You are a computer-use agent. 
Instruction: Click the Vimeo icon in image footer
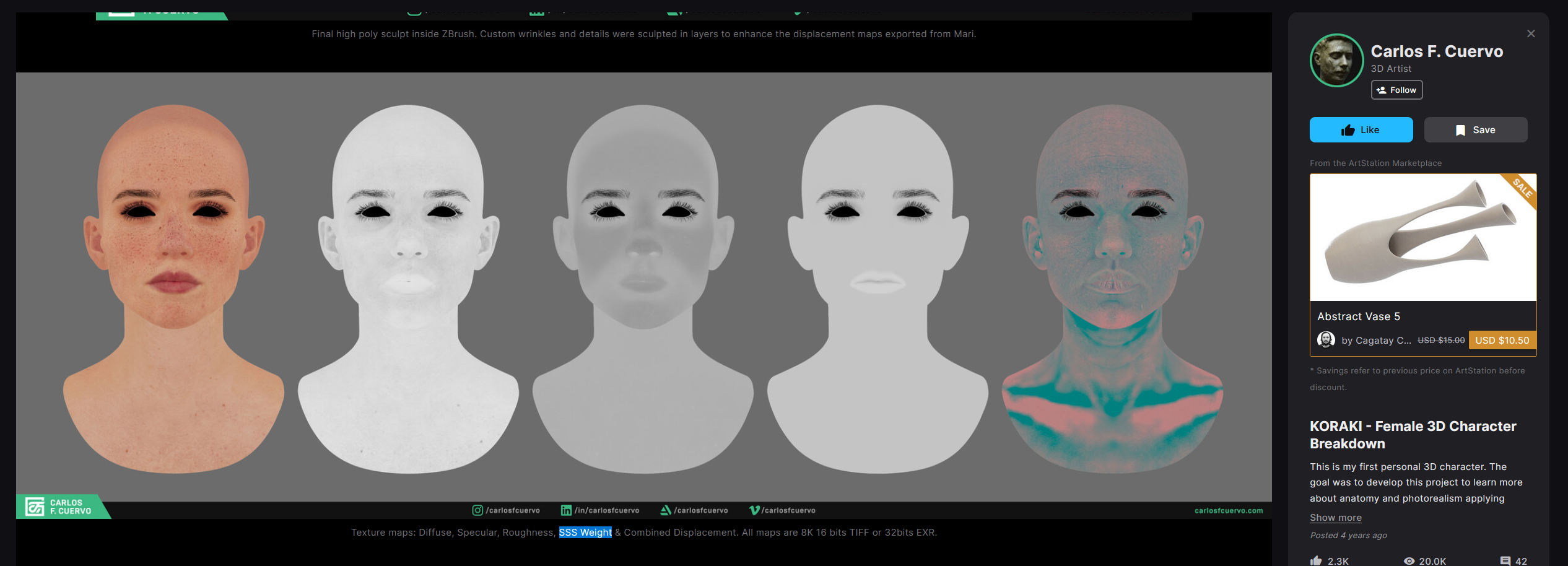pyautogui.click(x=754, y=510)
